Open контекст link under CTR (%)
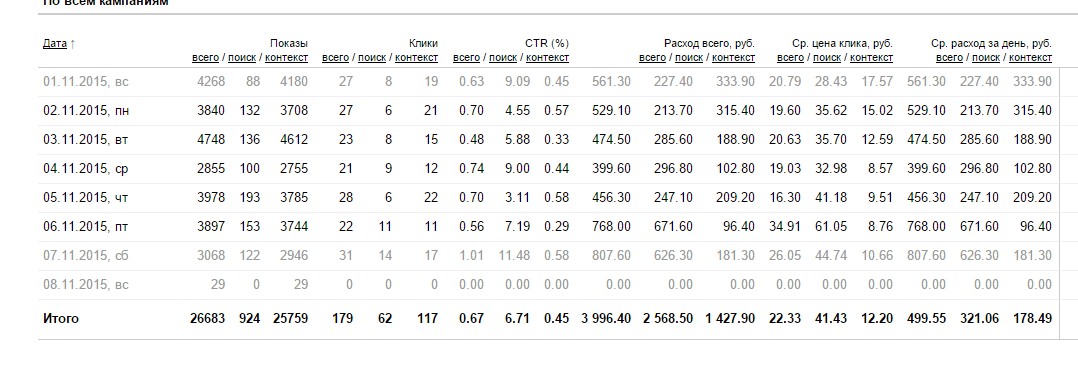This screenshot has height=373, width=1078. (x=548, y=58)
